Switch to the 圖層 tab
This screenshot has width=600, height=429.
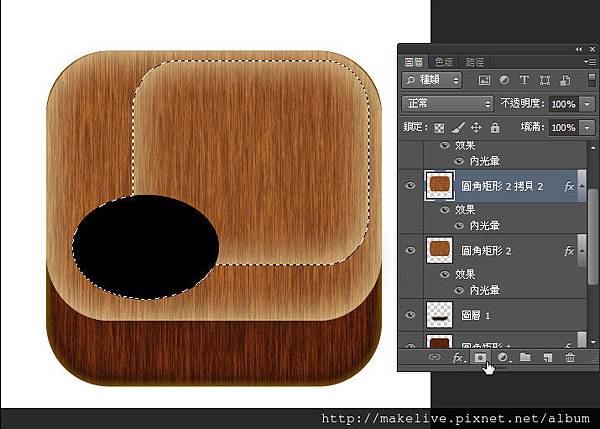[x=414, y=62]
